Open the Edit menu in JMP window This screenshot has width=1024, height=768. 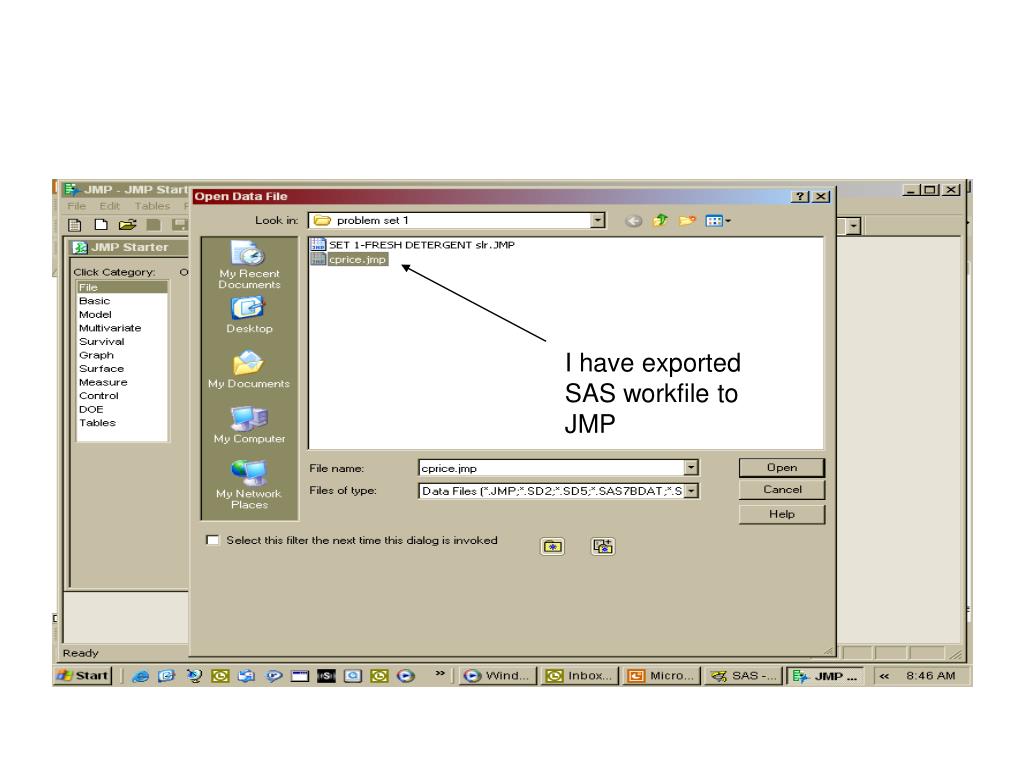[109, 206]
